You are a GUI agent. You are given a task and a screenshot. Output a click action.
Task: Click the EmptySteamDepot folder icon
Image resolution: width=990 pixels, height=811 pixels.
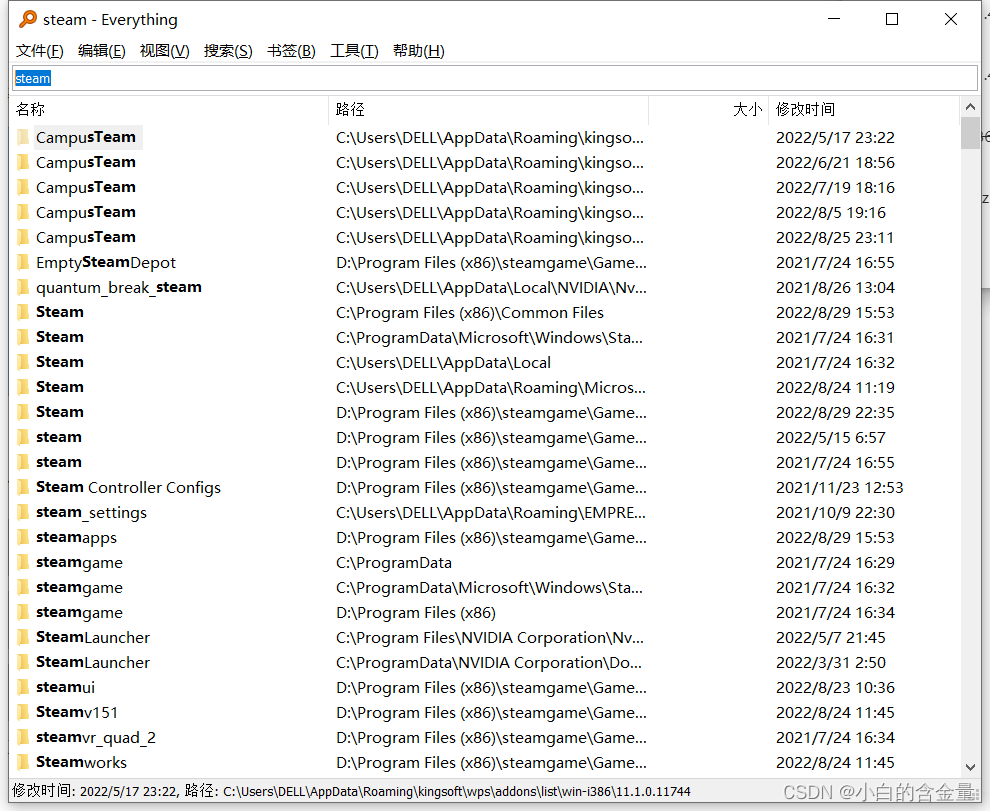tap(23, 262)
